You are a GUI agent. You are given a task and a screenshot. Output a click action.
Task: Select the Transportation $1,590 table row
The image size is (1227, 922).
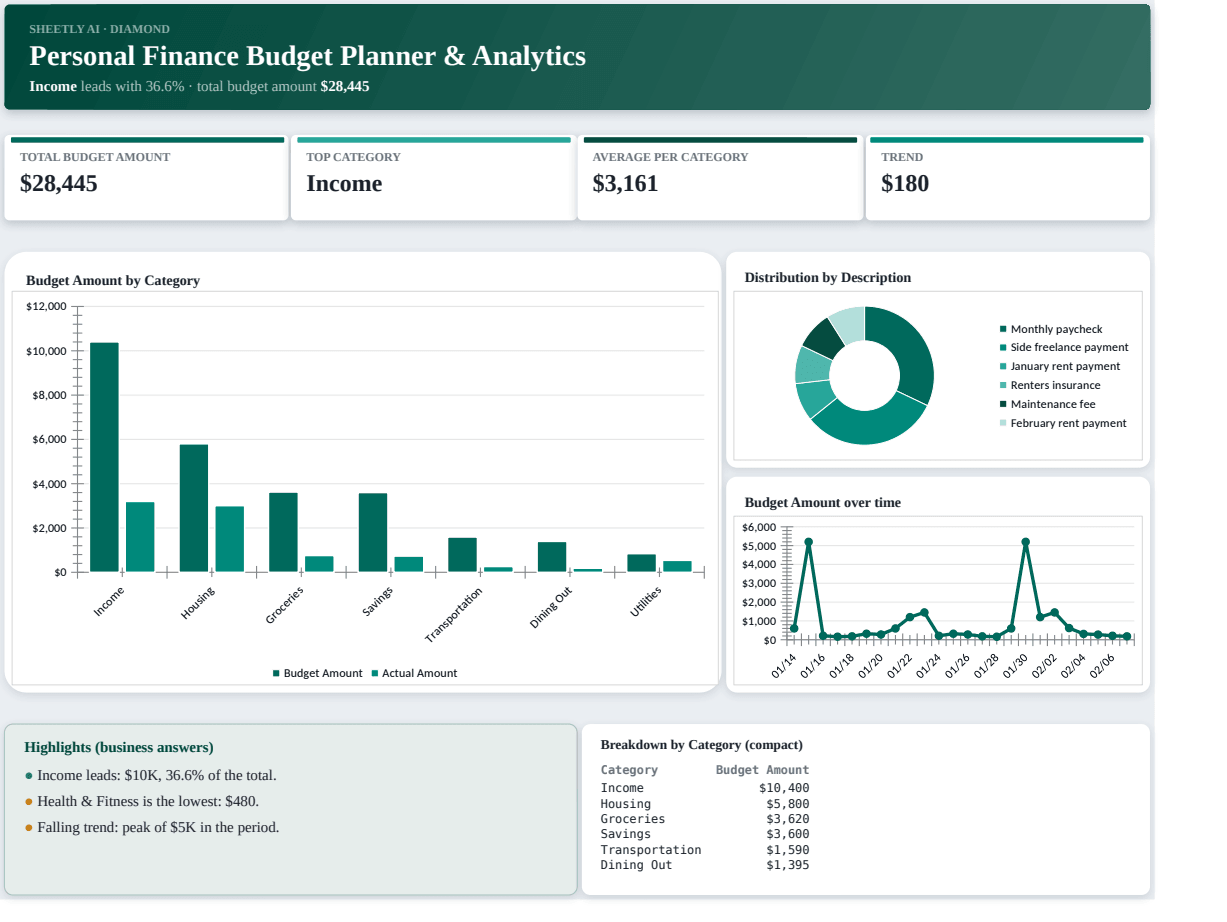pyautogui.click(x=705, y=850)
